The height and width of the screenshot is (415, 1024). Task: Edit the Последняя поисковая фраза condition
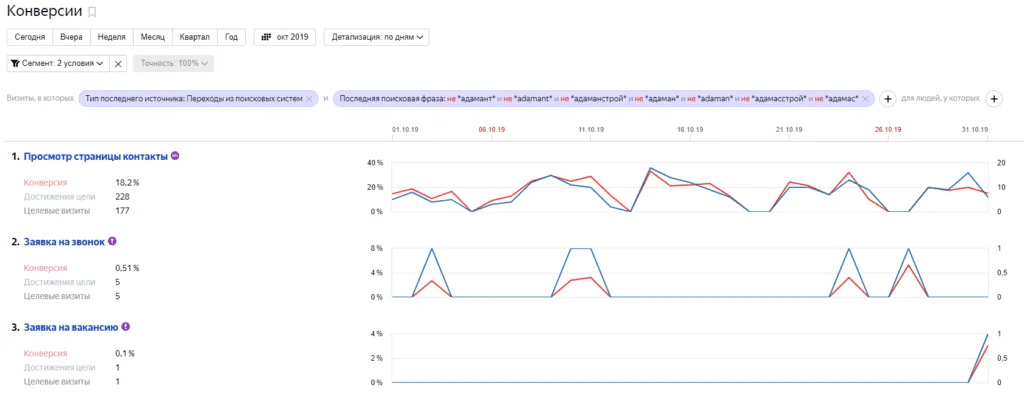(598, 99)
